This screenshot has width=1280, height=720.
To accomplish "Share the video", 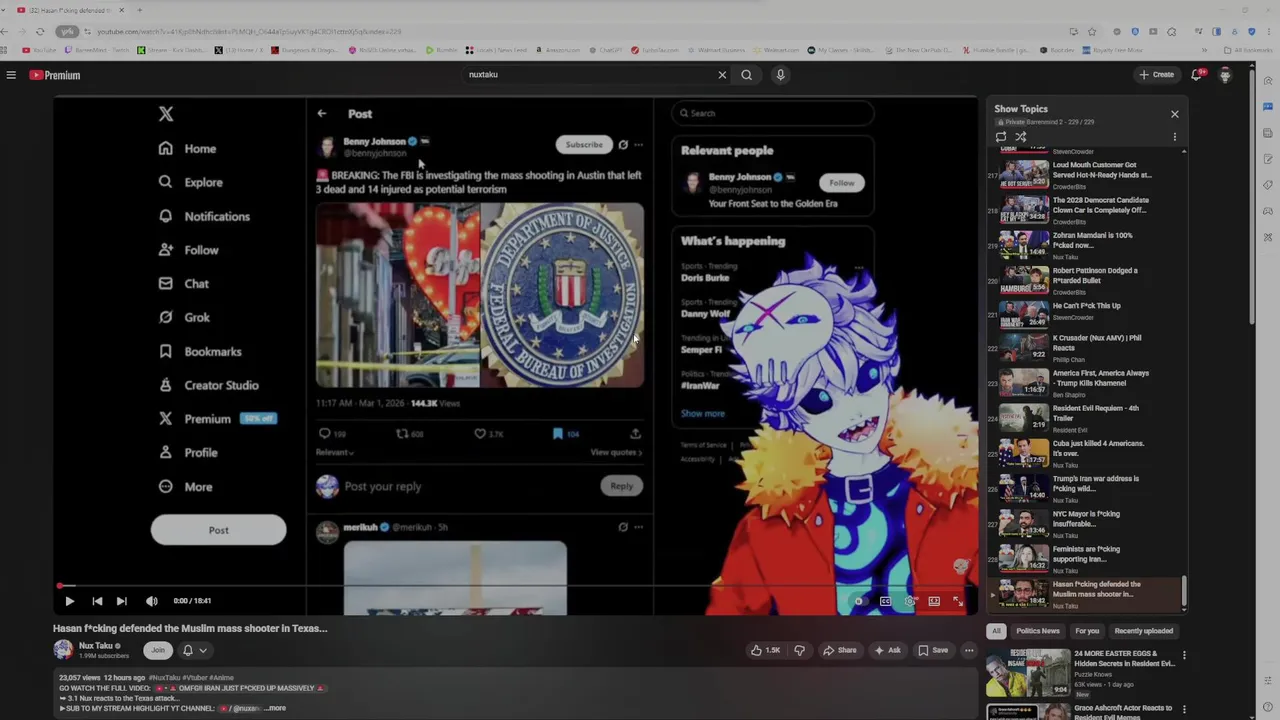I will (840, 650).
